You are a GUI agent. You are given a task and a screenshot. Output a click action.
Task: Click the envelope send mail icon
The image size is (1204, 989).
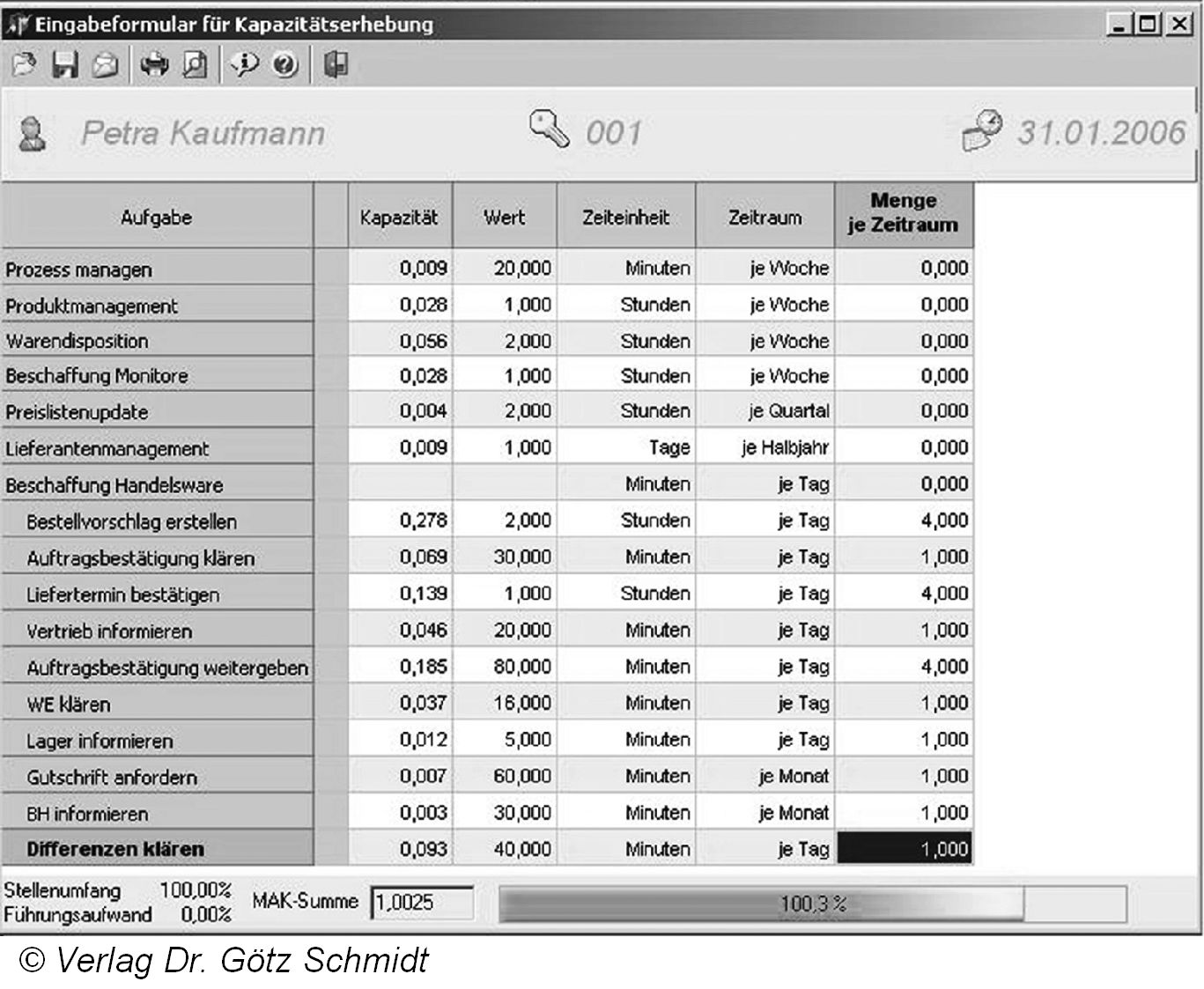(x=106, y=65)
